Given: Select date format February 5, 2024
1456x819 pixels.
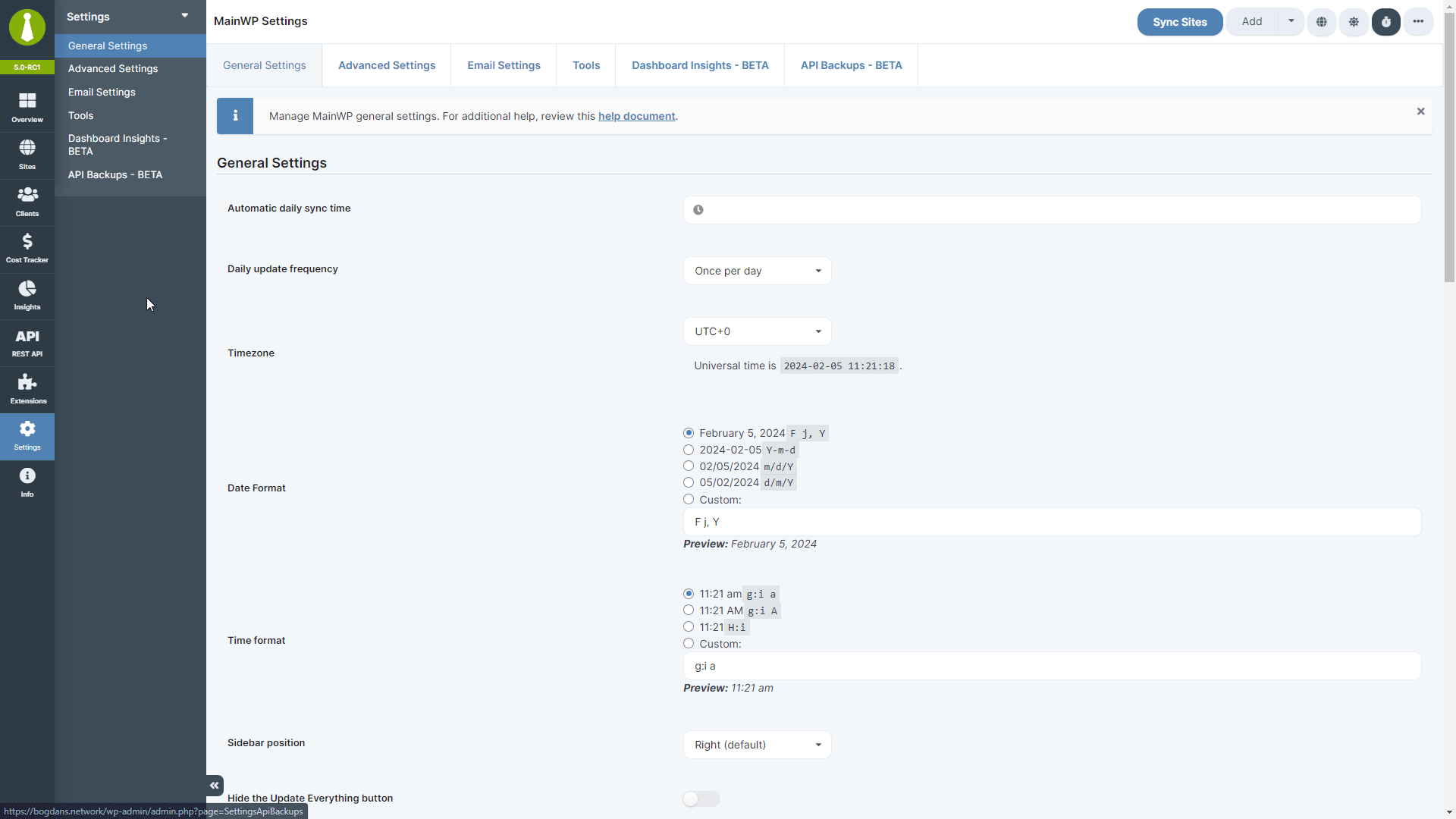Looking at the screenshot, I should 689,433.
